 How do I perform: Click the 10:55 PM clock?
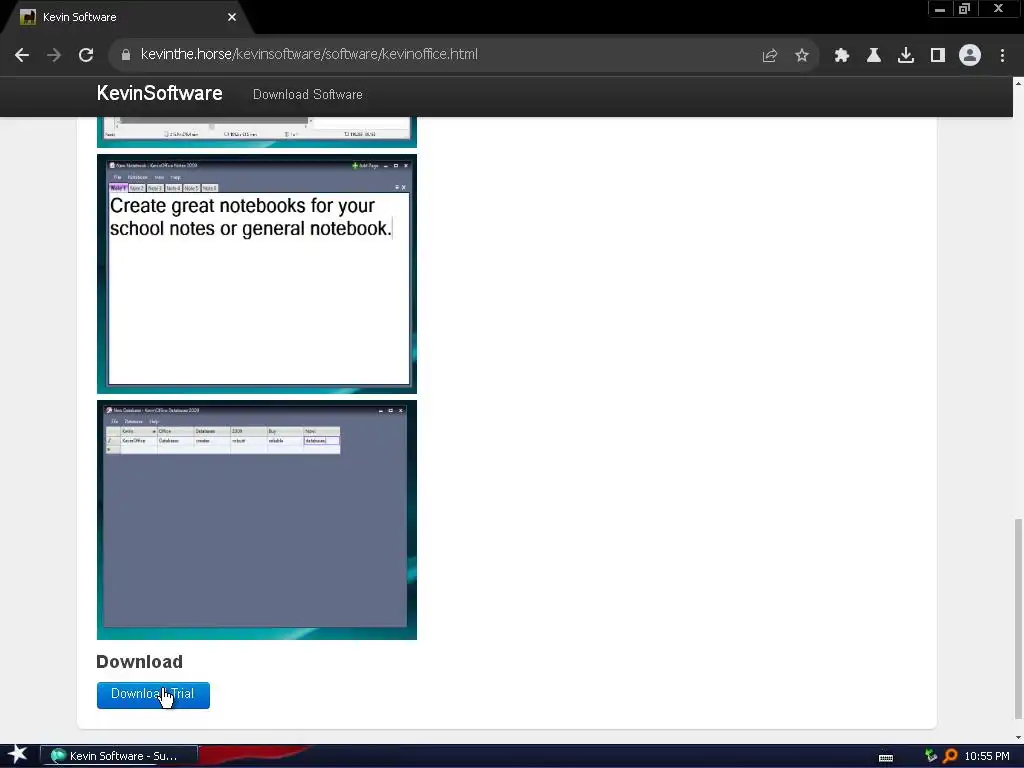pos(987,756)
